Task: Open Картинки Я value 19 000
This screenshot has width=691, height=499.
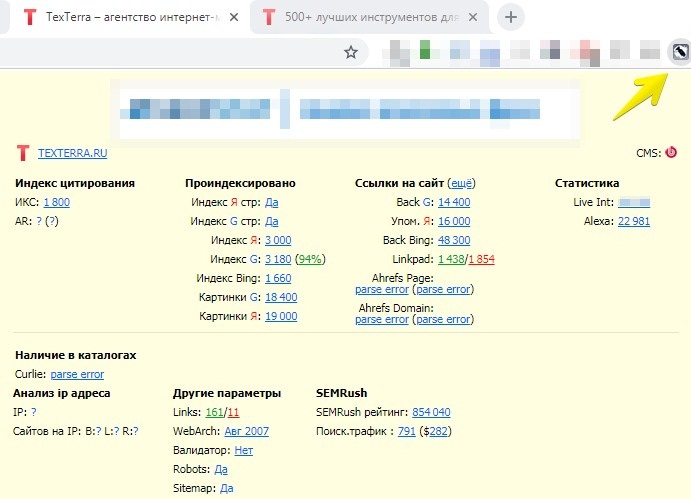Action: click(281, 316)
